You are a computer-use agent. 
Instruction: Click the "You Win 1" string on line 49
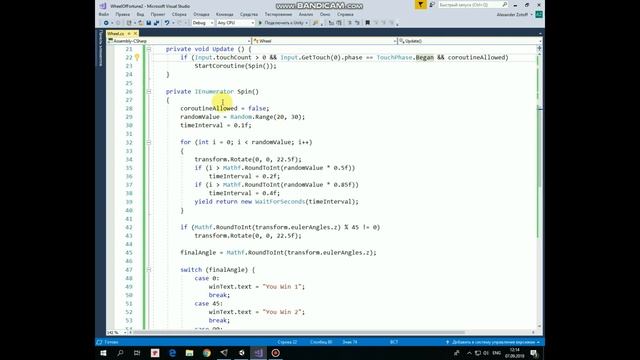tap(282, 287)
